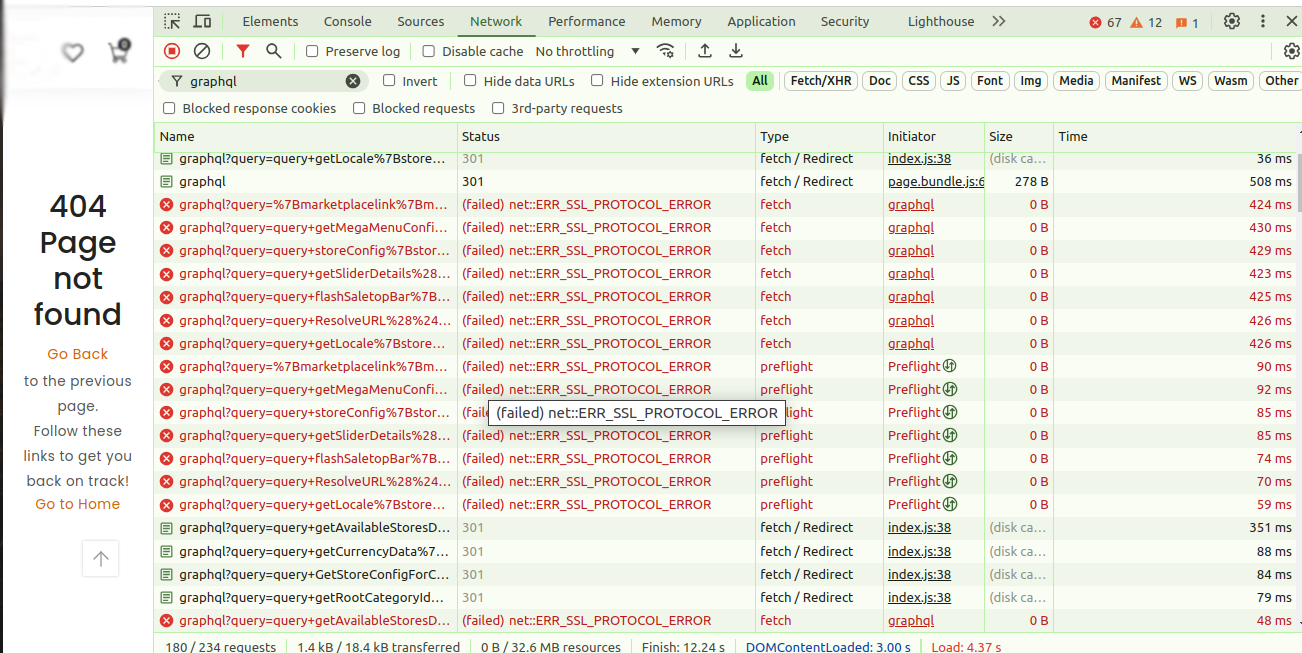
Task: Toggle the device toolbar icon
Action: click(x=202, y=21)
